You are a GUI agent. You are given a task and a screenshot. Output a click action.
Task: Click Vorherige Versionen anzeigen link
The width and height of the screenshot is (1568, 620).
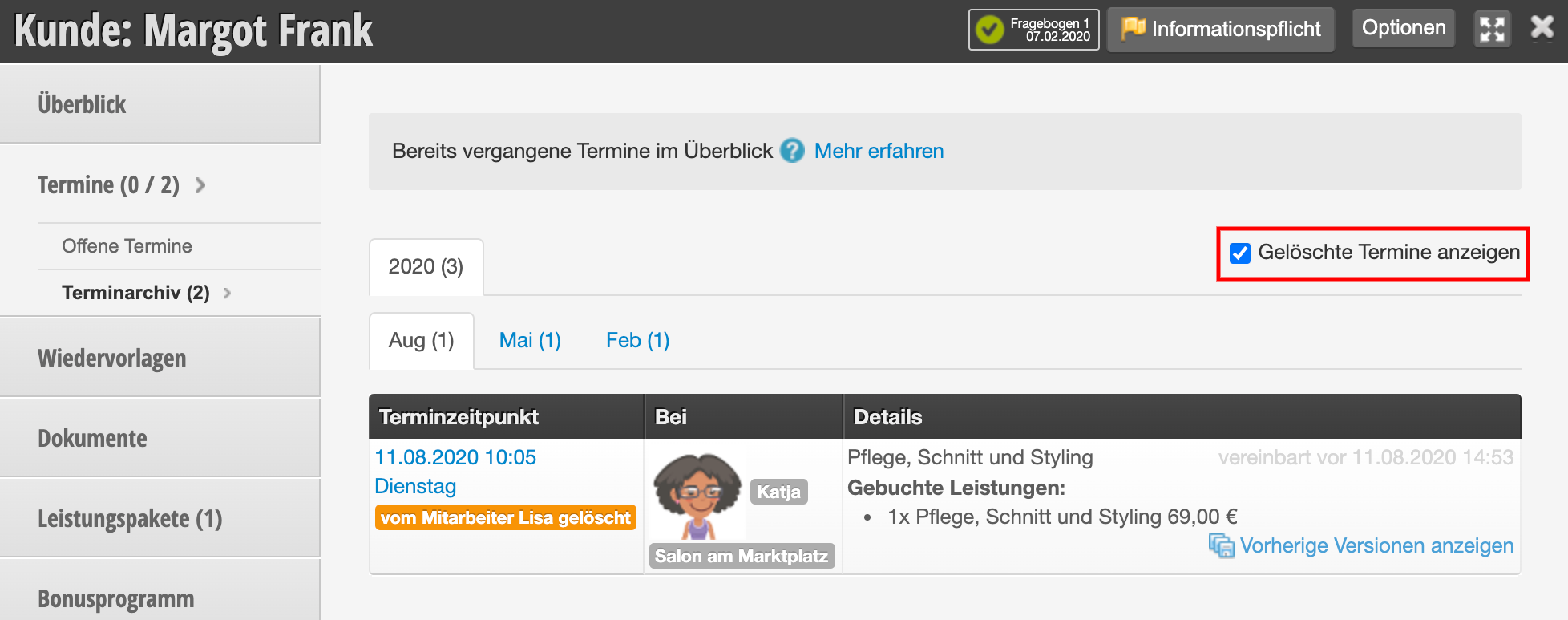click(x=1376, y=545)
